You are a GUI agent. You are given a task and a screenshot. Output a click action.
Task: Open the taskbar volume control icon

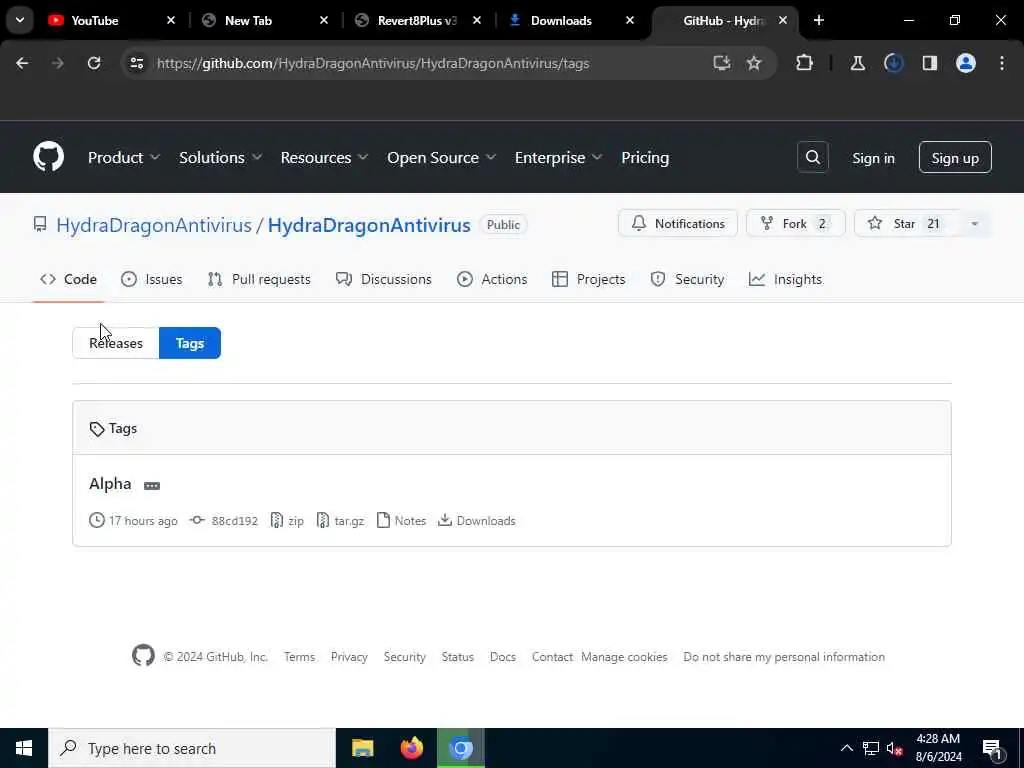(894, 748)
